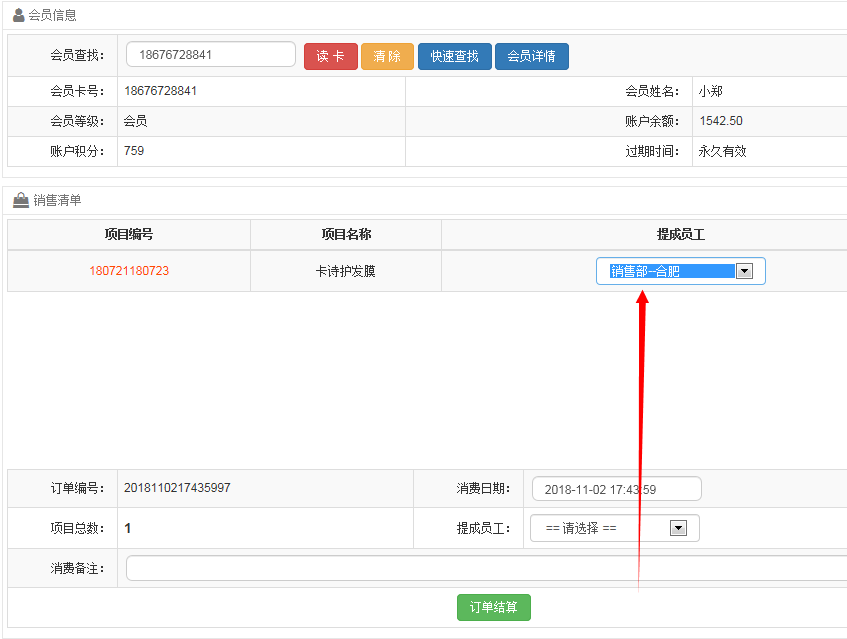This screenshot has height=639, width=847.
Task: Click the 项目名称 column header
Action: point(344,234)
